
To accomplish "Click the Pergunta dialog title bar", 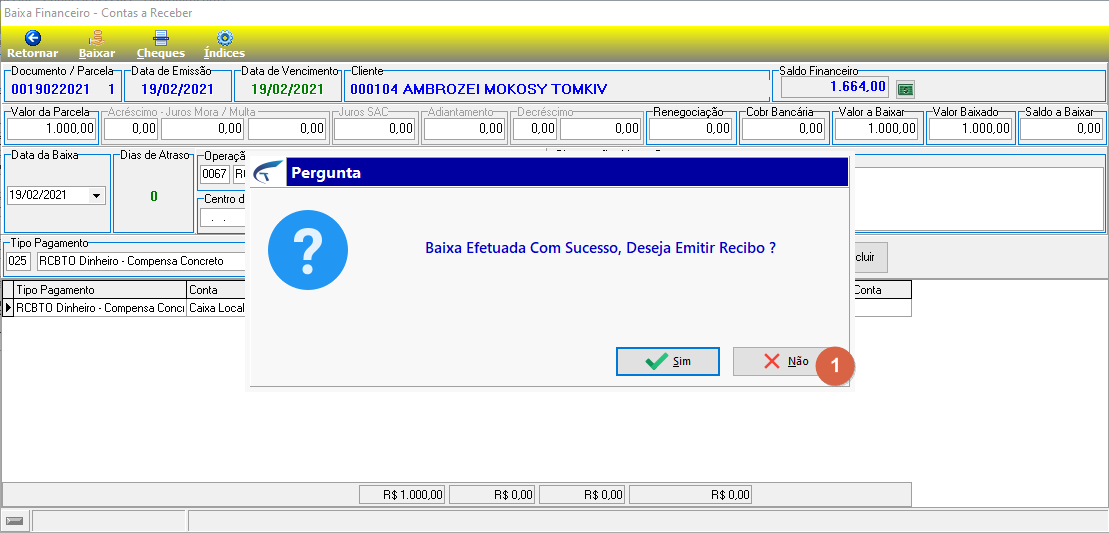I will click(x=567, y=172).
